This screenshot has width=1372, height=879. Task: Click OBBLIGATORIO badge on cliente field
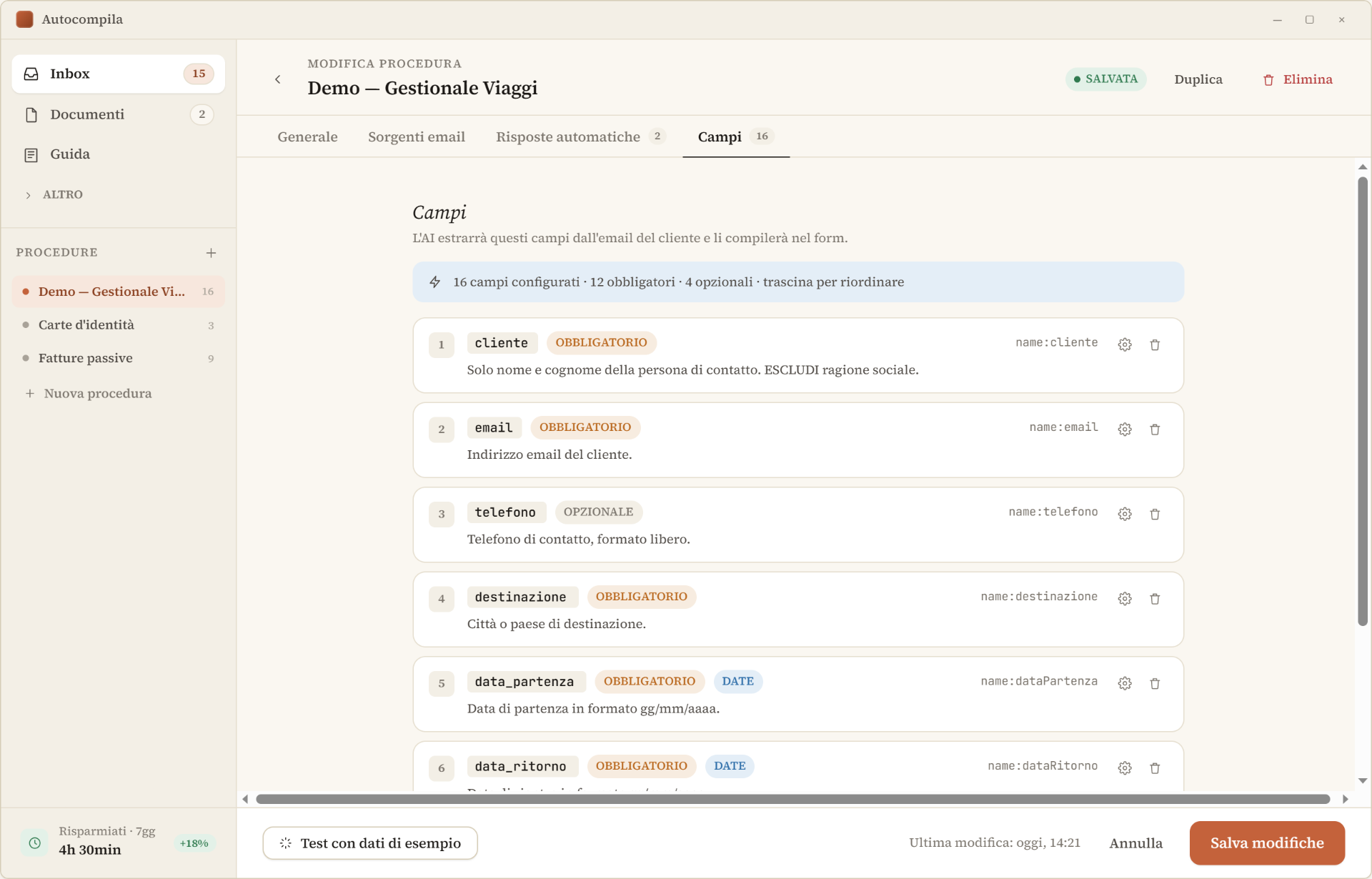coord(602,342)
